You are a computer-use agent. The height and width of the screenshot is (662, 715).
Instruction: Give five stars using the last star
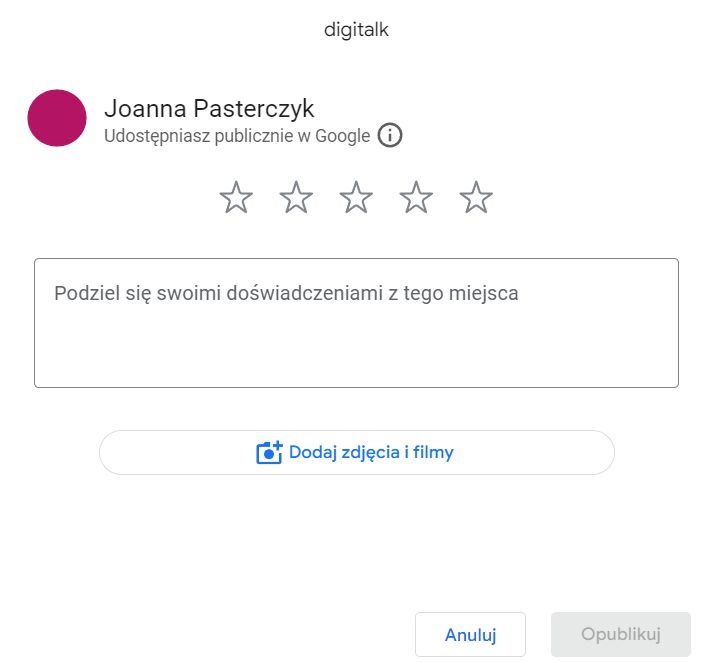476,198
